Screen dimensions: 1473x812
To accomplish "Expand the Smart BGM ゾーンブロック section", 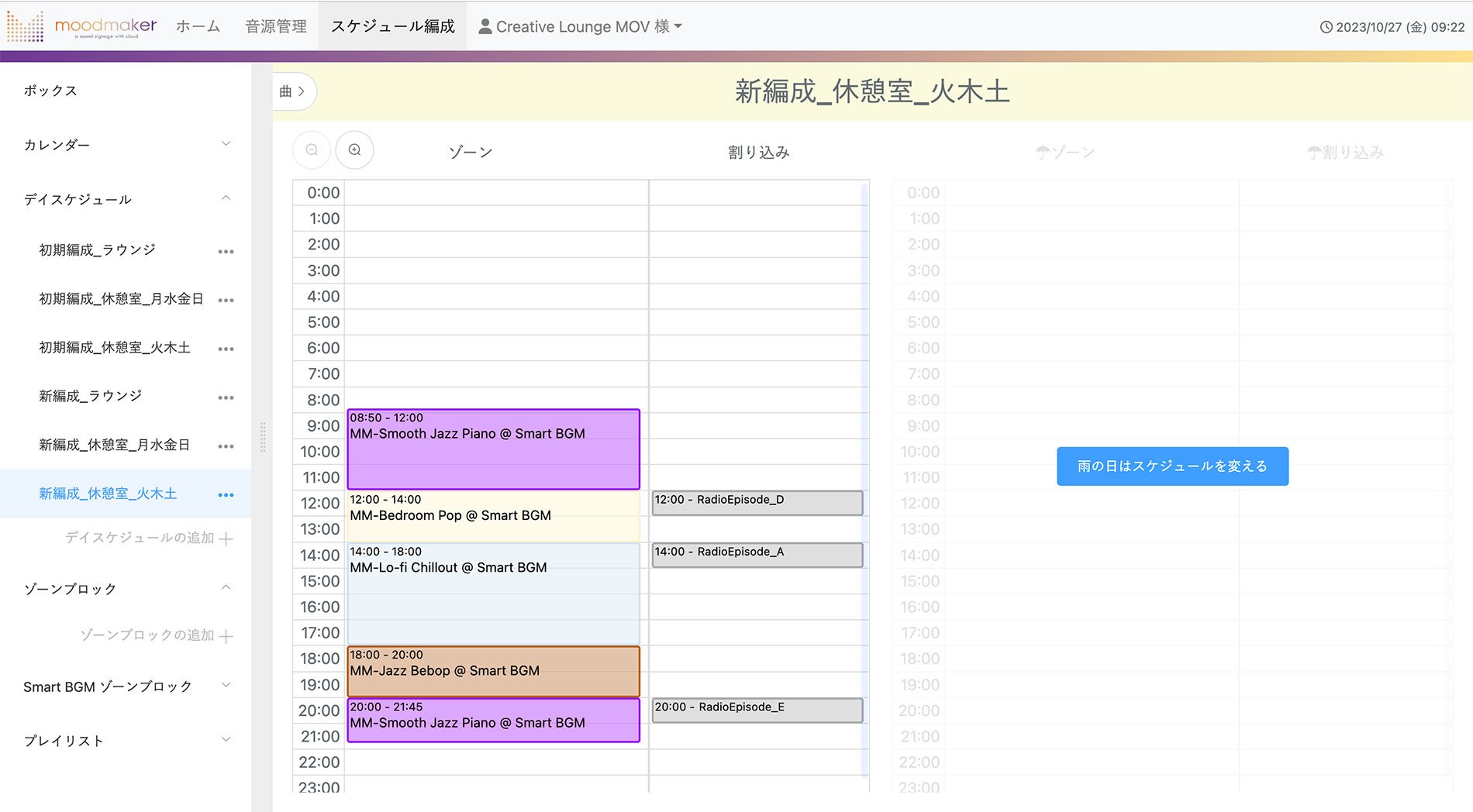I will (x=226, y=686).
